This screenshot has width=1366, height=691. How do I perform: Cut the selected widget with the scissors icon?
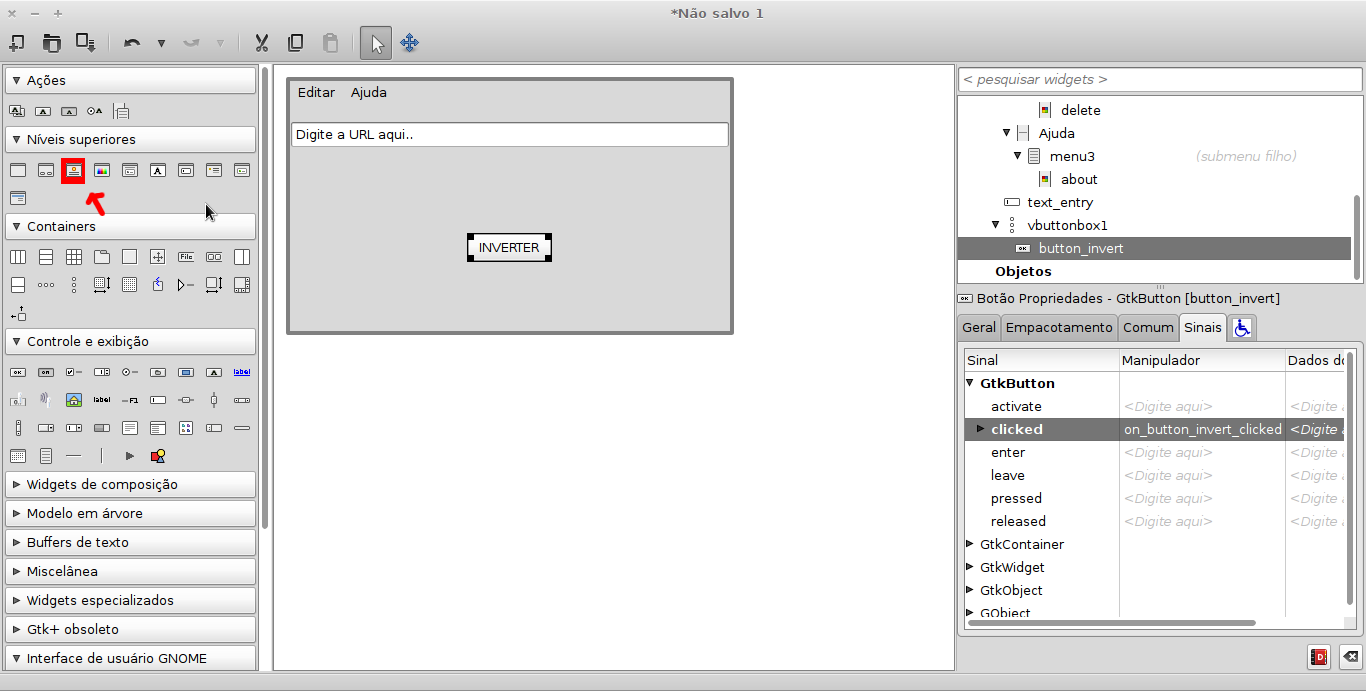coord(261,42)
